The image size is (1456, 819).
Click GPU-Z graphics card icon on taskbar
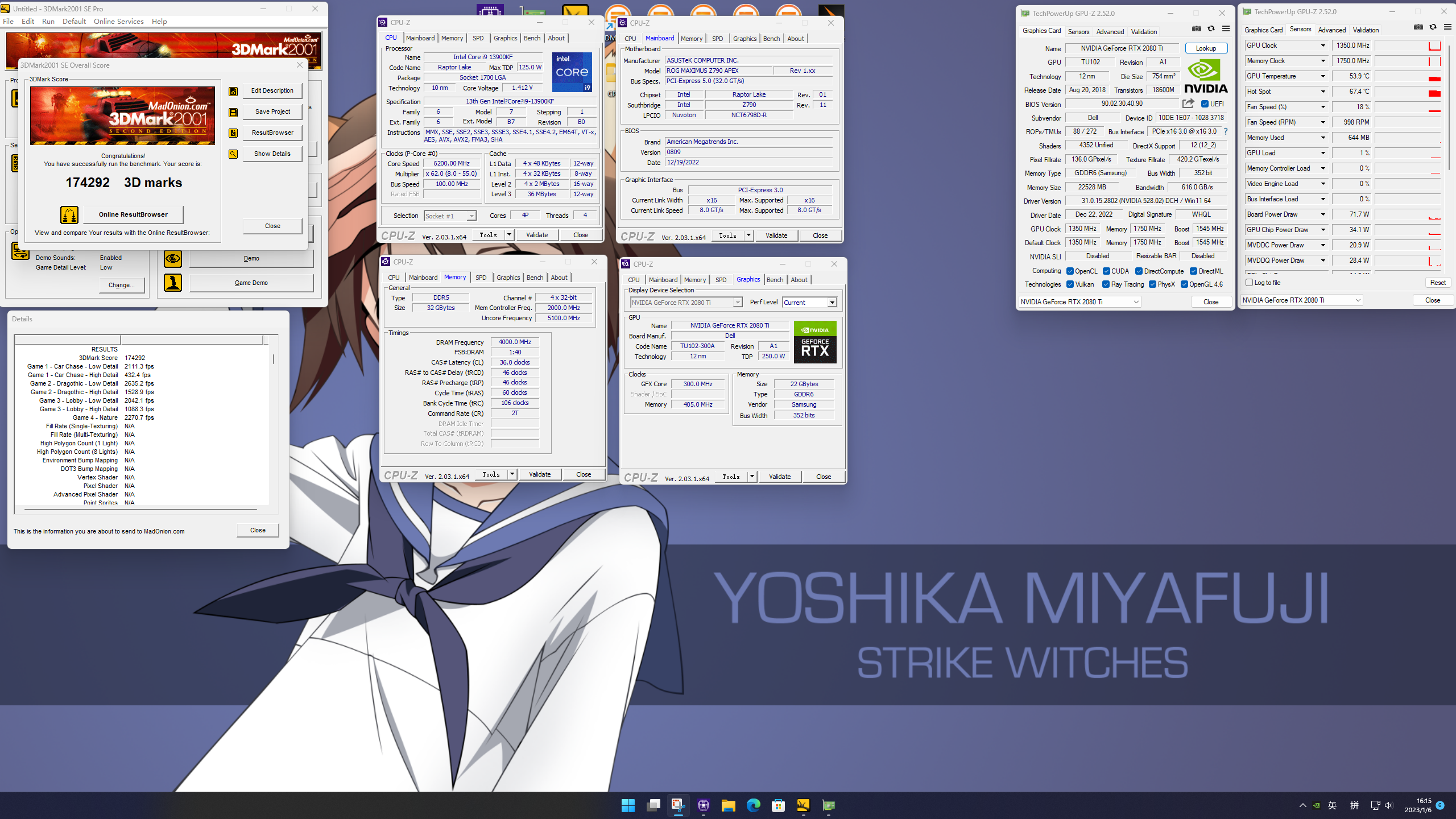click(828, 805)
